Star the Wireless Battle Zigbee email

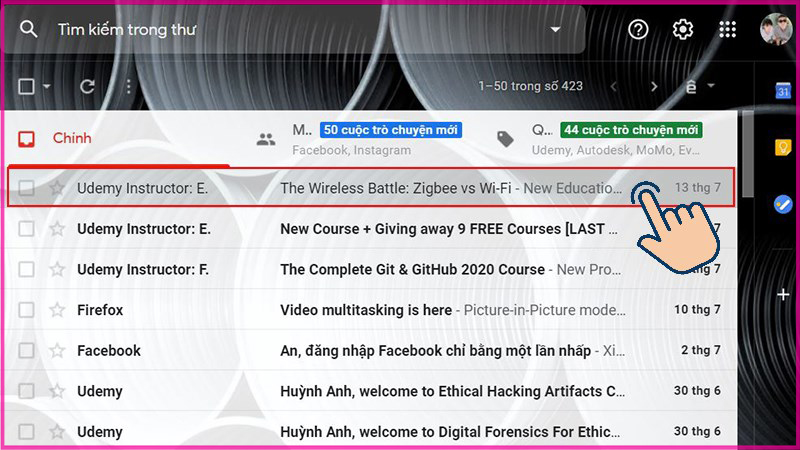pos(57,188)
